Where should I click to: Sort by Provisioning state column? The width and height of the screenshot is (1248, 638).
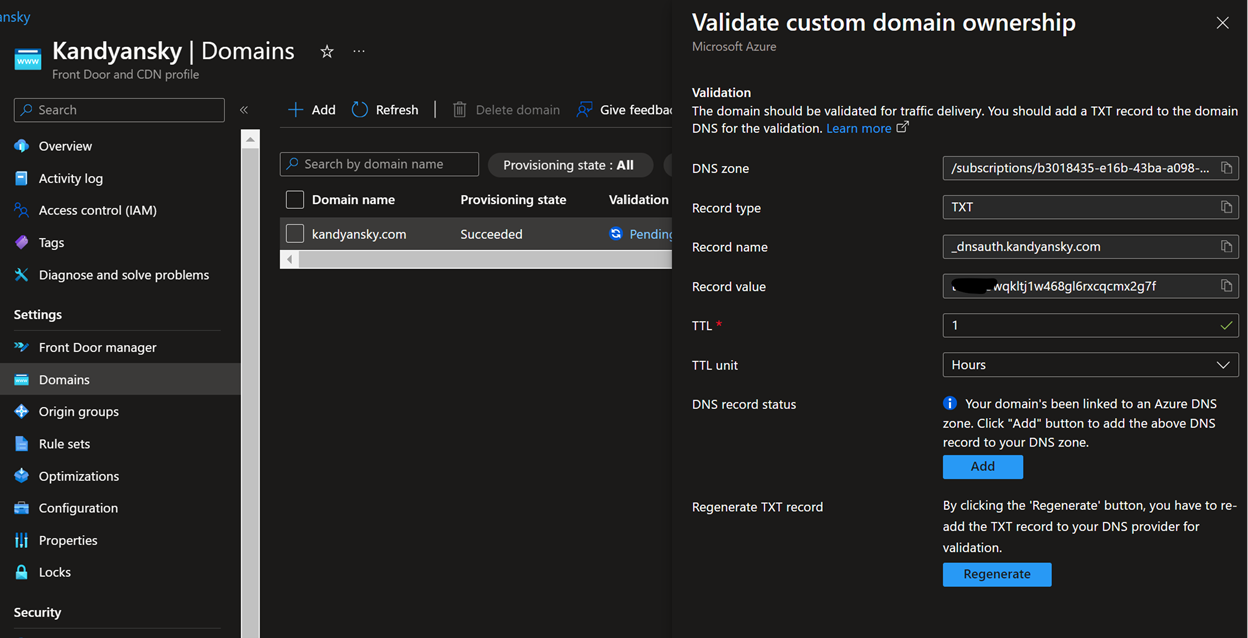click(x=513, y=200)
